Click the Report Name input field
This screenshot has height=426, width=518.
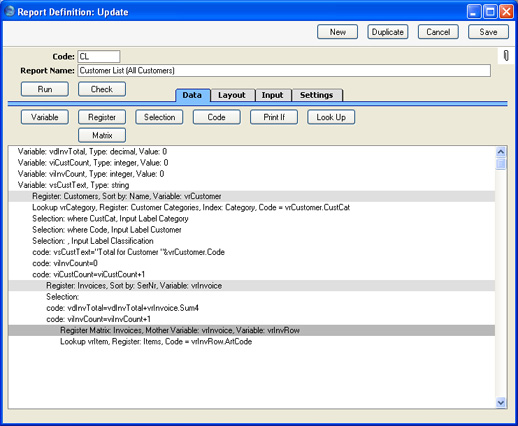[x=284, y=71]
